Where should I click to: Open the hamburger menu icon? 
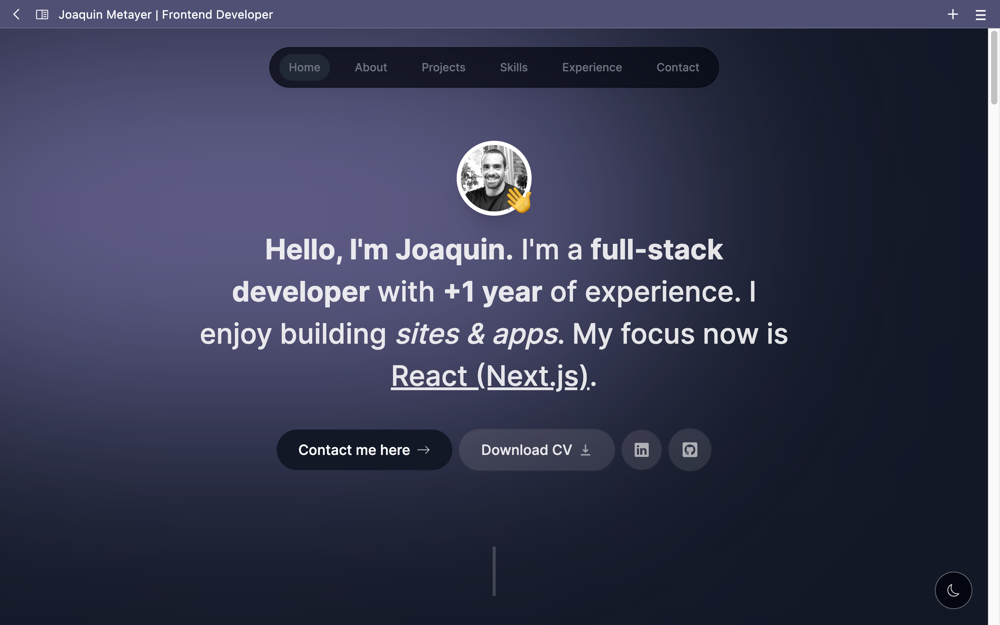[x=981, y=15]
